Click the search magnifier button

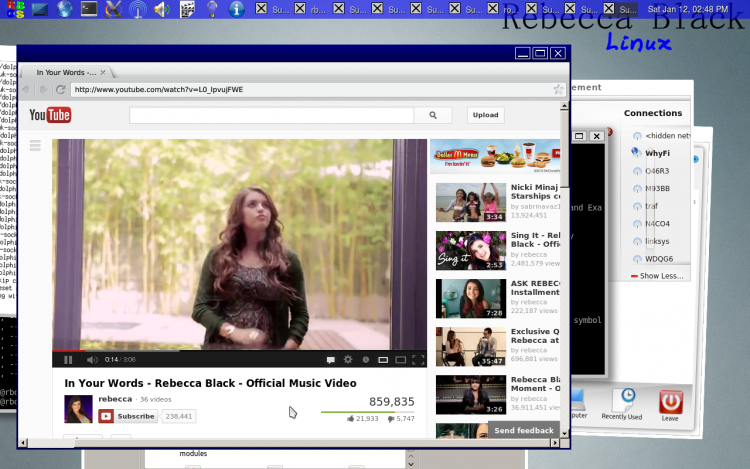[x=433, y=115]
